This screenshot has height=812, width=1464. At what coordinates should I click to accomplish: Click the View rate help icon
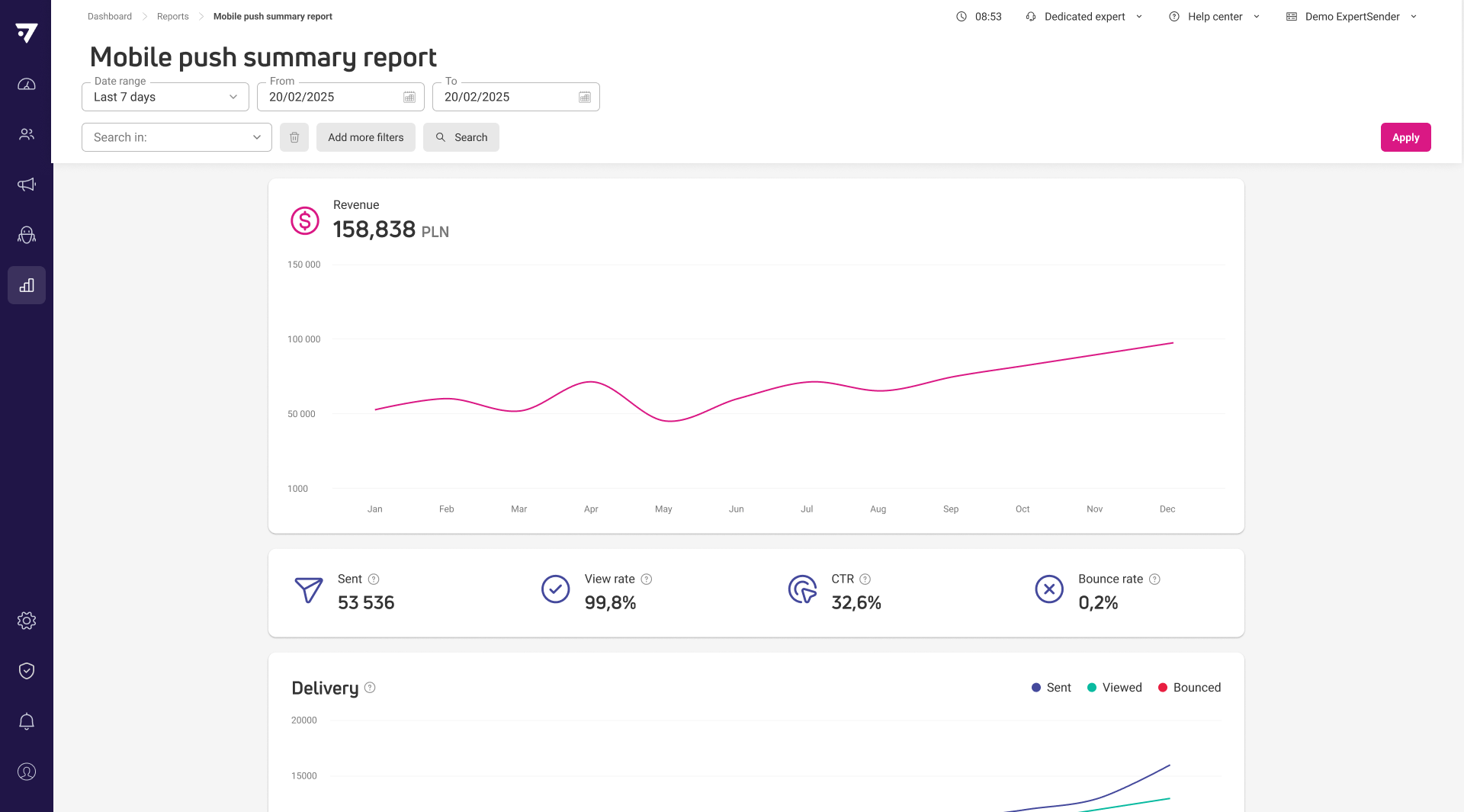click(x=647, y=579)
